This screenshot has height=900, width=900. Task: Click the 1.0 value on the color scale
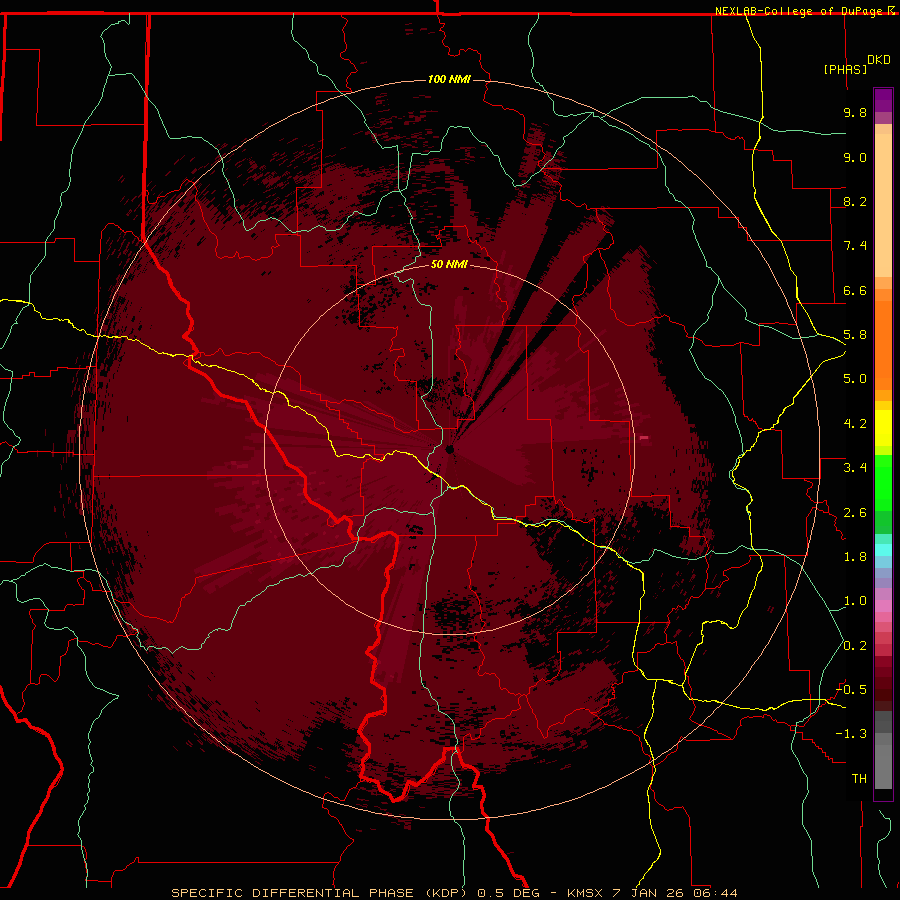(855, 601)
